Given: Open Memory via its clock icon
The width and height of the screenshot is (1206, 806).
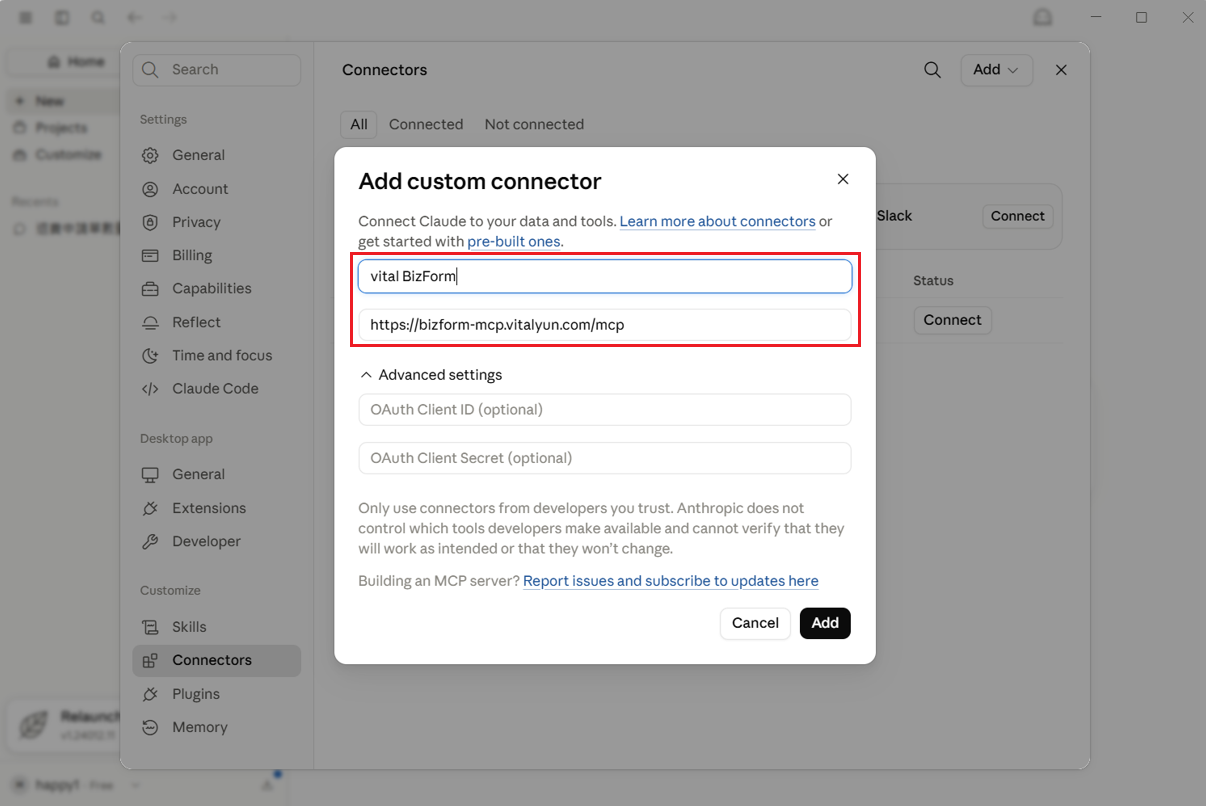Looking at the screenshot, I should point(150,727).
